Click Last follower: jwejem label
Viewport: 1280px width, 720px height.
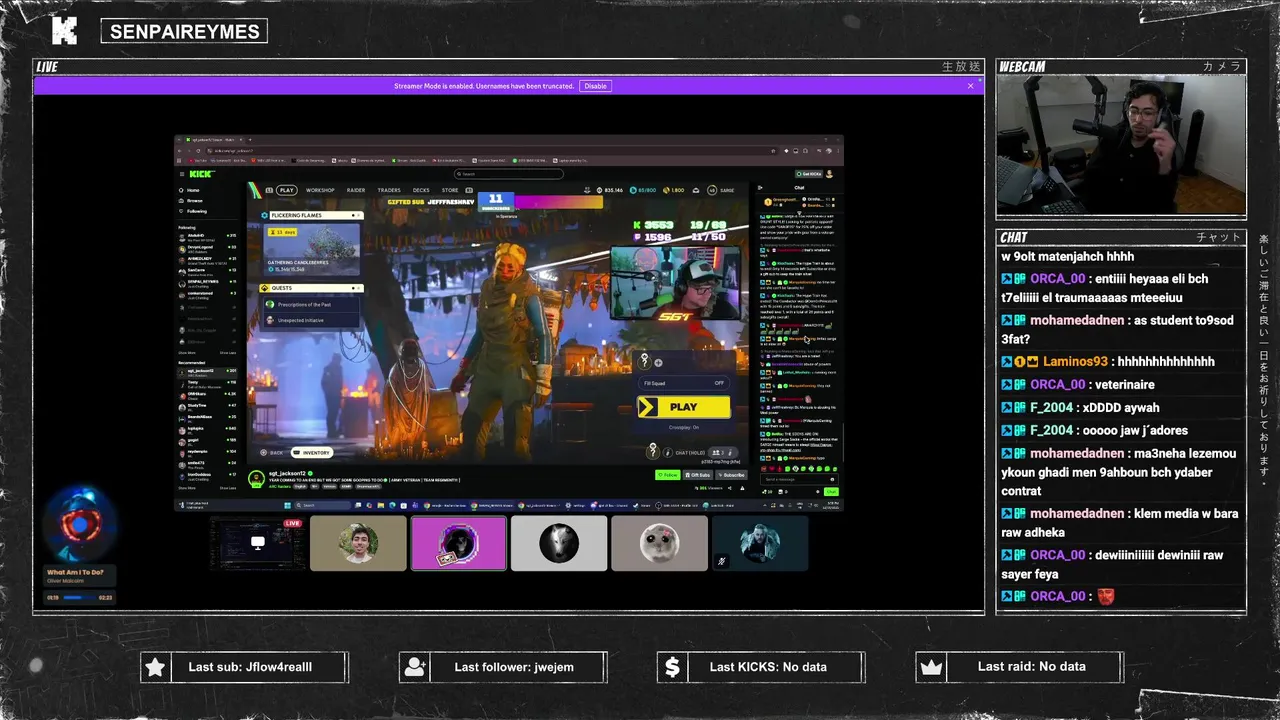pos(514,667)
